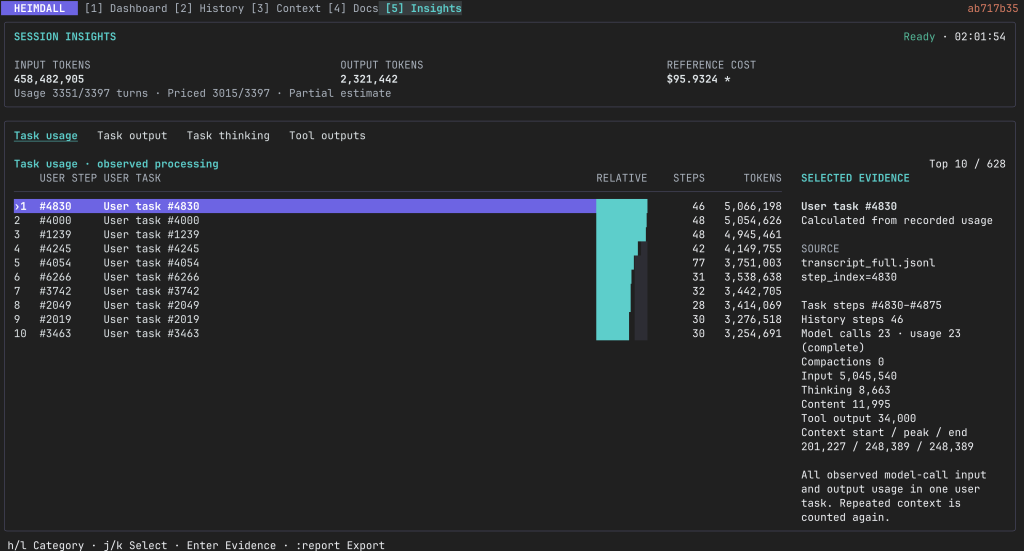Click the Ready status indicator

(x=919, y=37)
